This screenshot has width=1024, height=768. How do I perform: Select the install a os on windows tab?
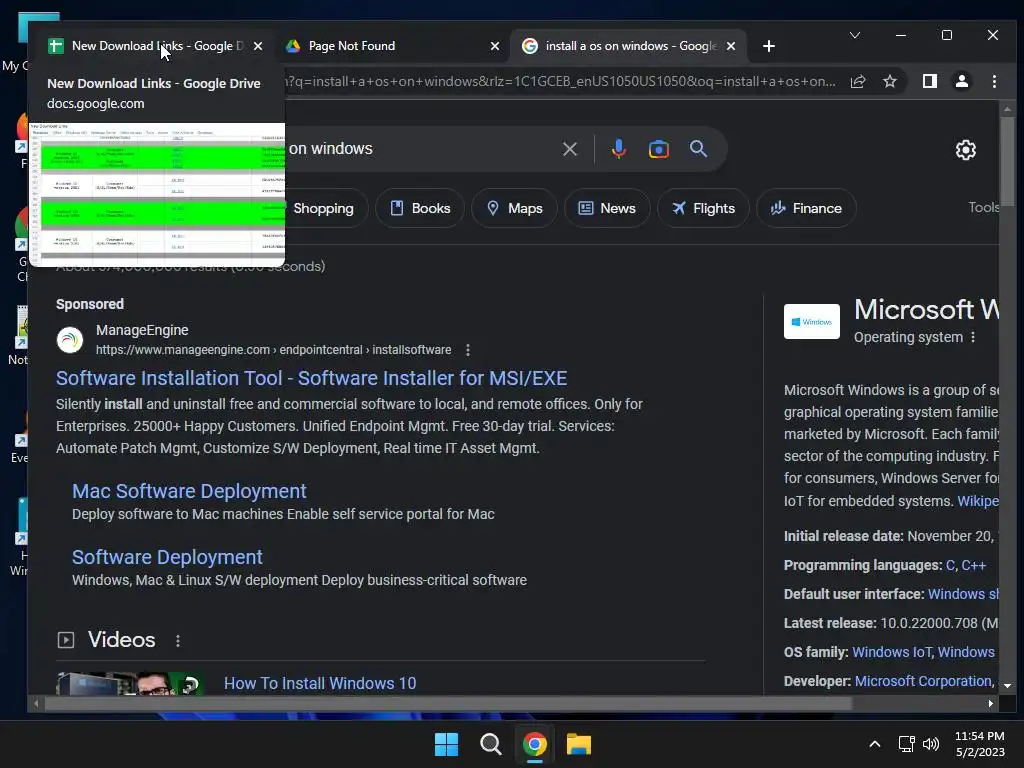(x=628, y=46)
